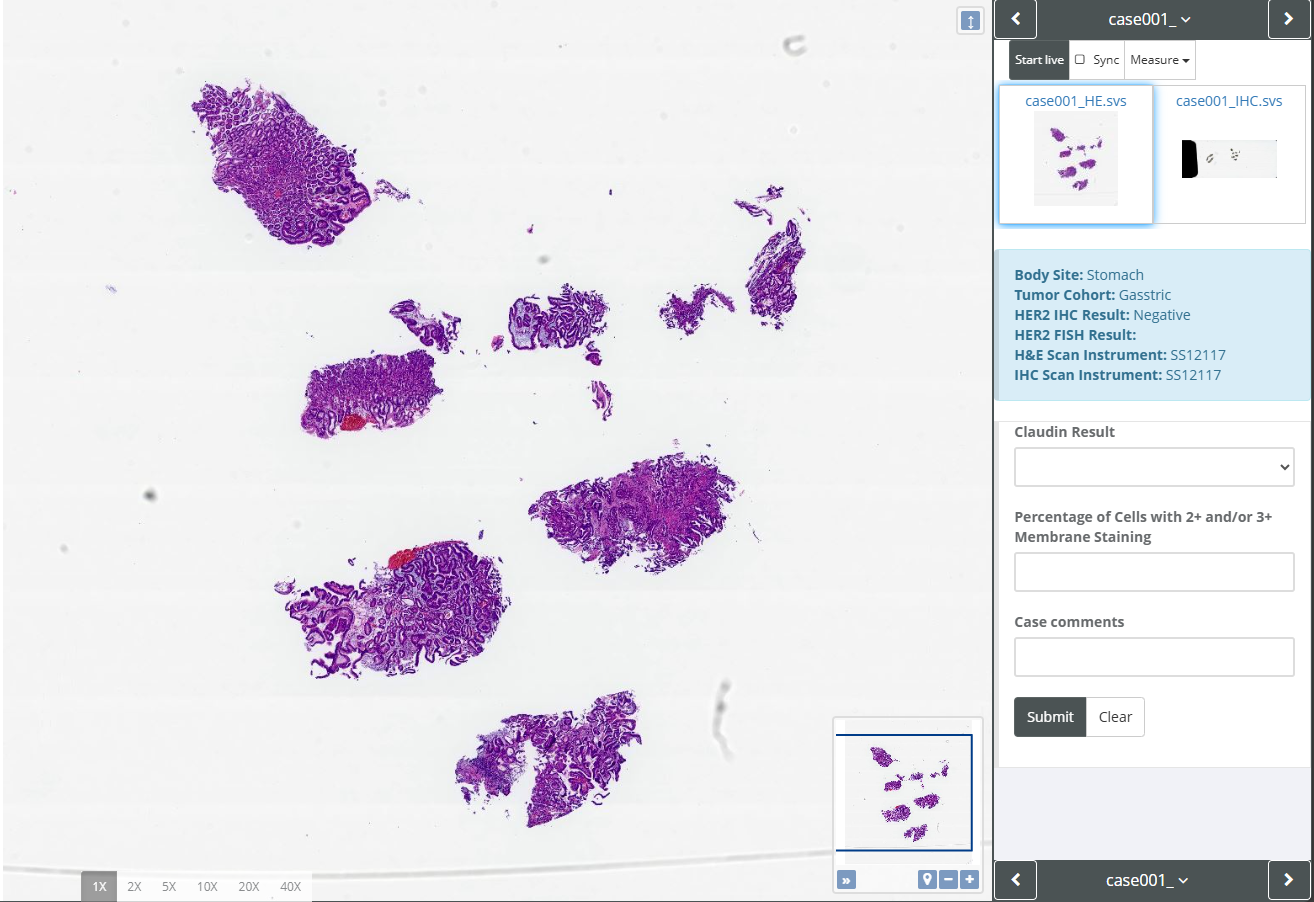Click the top next case arrow

click(x=1289, y=19)
